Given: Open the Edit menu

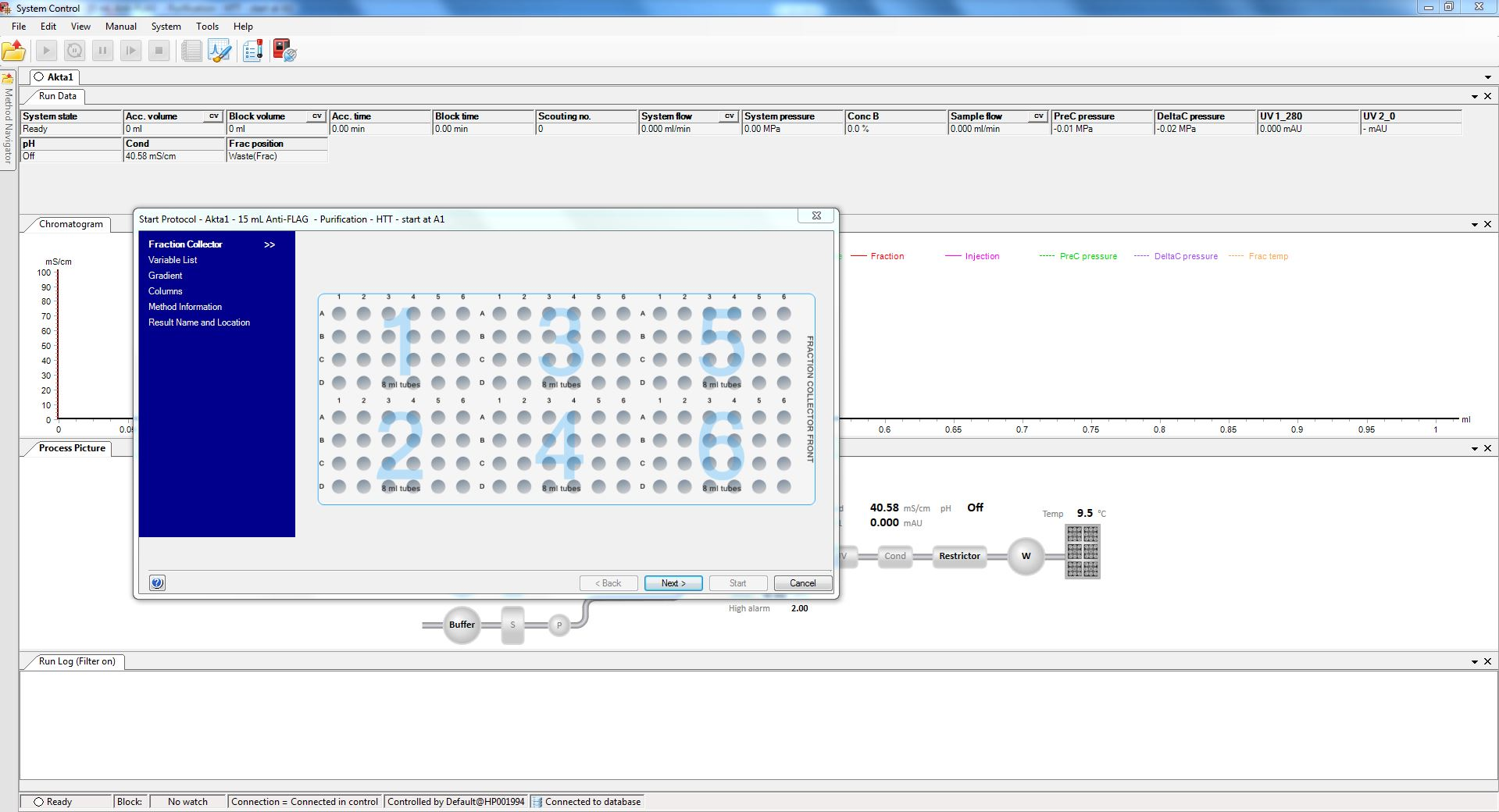Looking at the screenshot, I should [48, 27].
